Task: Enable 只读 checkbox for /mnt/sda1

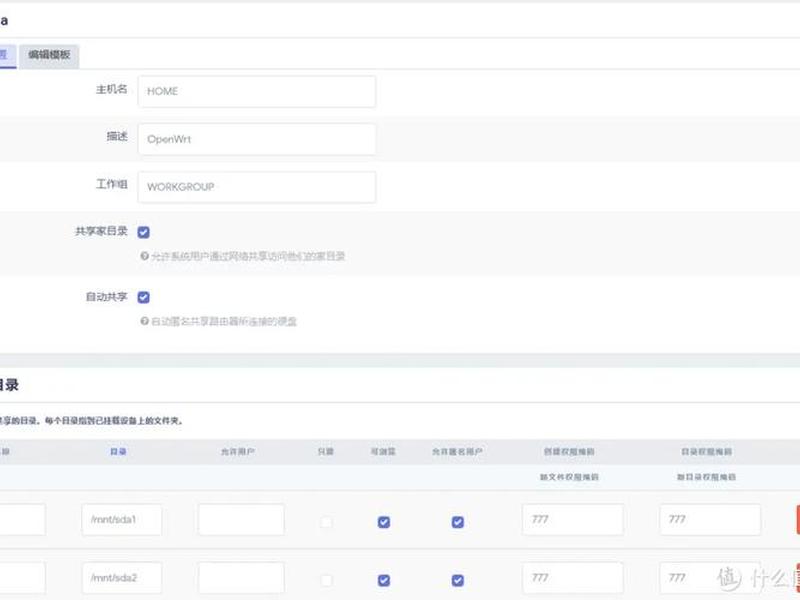Action: [326, 522]
